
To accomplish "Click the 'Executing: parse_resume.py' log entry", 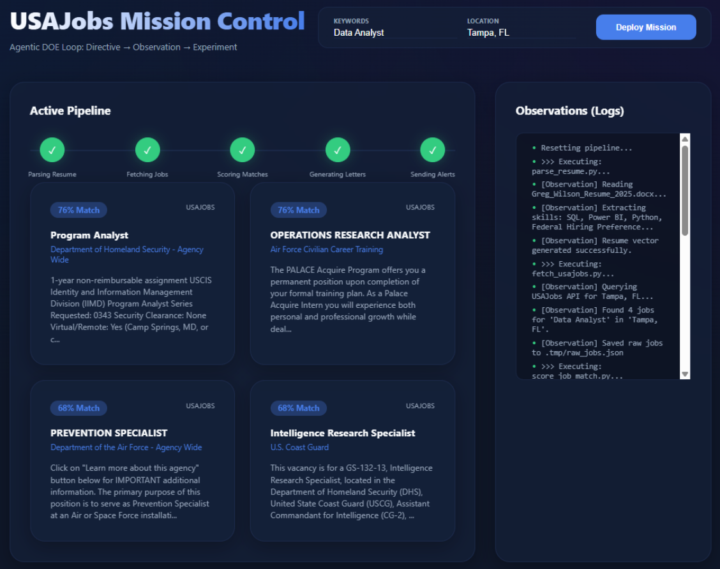I will pyautogui.click(x=573, y=166).
